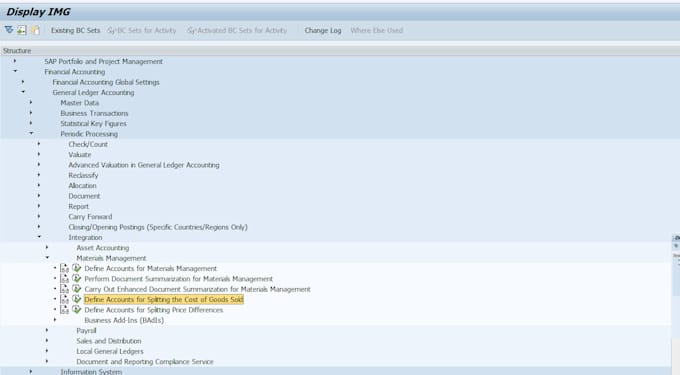
Task: Execute the Perform Document Summarization activity
Action: point(77,278)
